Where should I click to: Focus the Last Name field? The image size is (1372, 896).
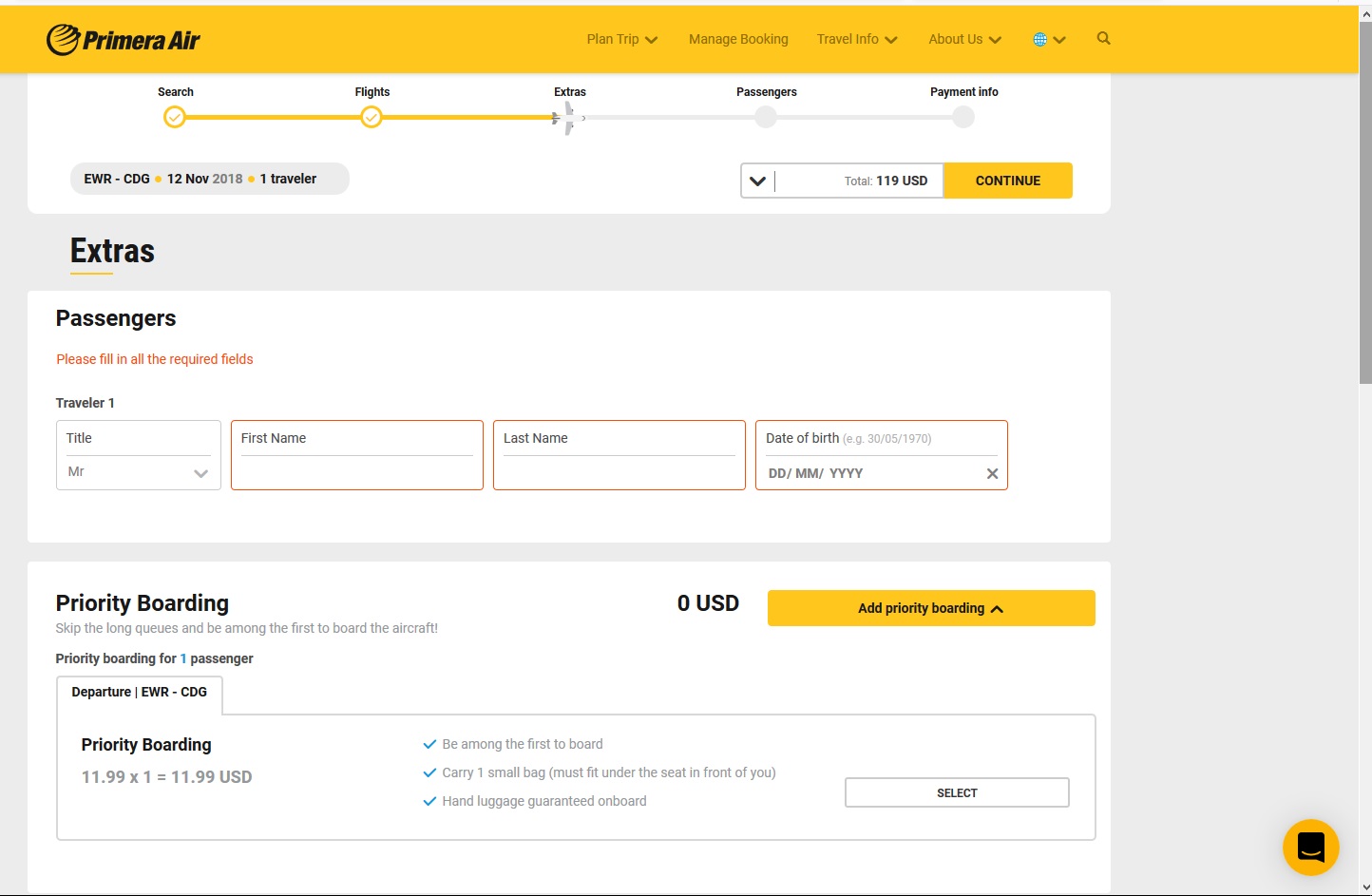[x=619, y=455]
